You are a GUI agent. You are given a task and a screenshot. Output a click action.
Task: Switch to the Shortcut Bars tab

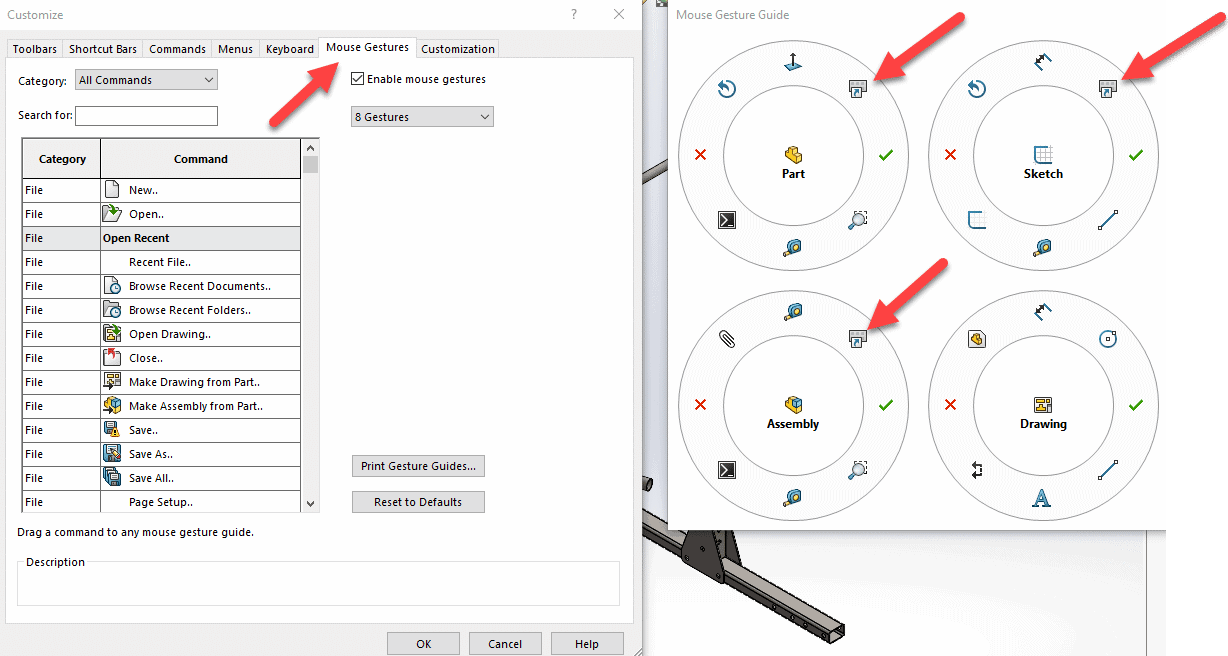click(103, 49)
